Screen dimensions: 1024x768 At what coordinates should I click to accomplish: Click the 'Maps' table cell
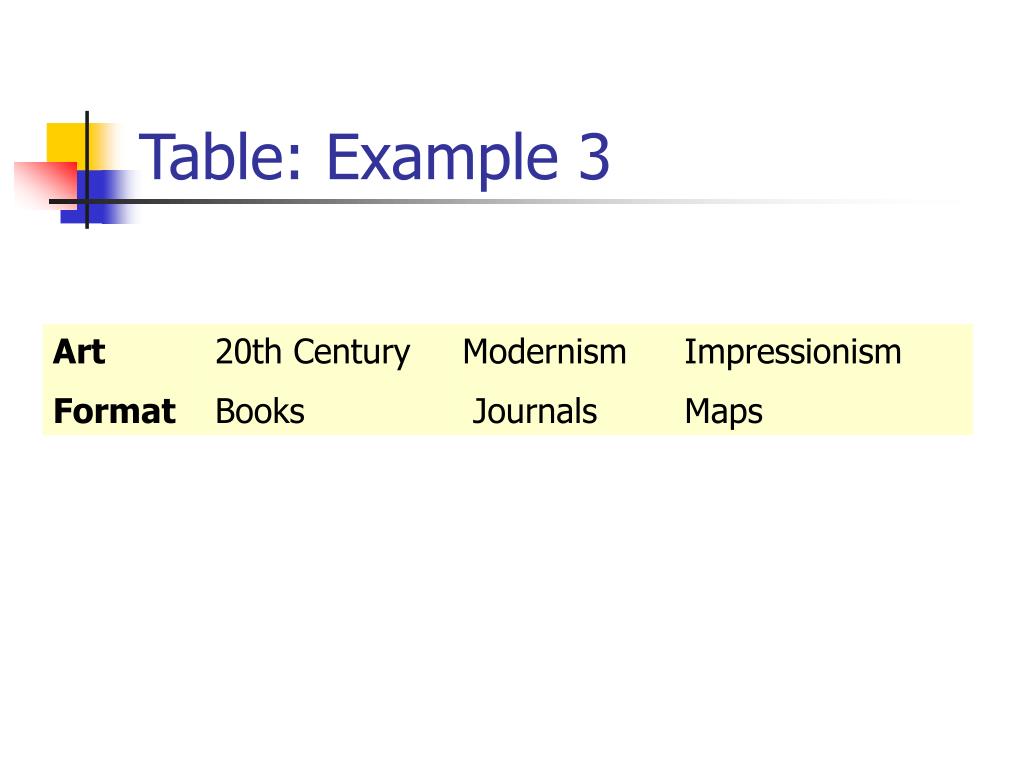pos(724,412)
